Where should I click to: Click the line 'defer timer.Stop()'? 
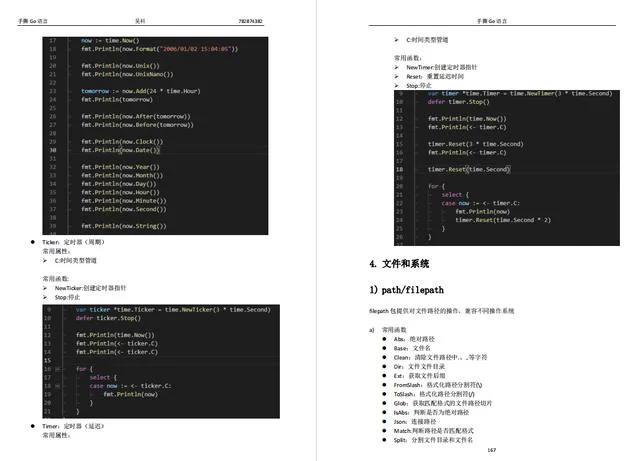pyautogui.click(x=459, y=102)
